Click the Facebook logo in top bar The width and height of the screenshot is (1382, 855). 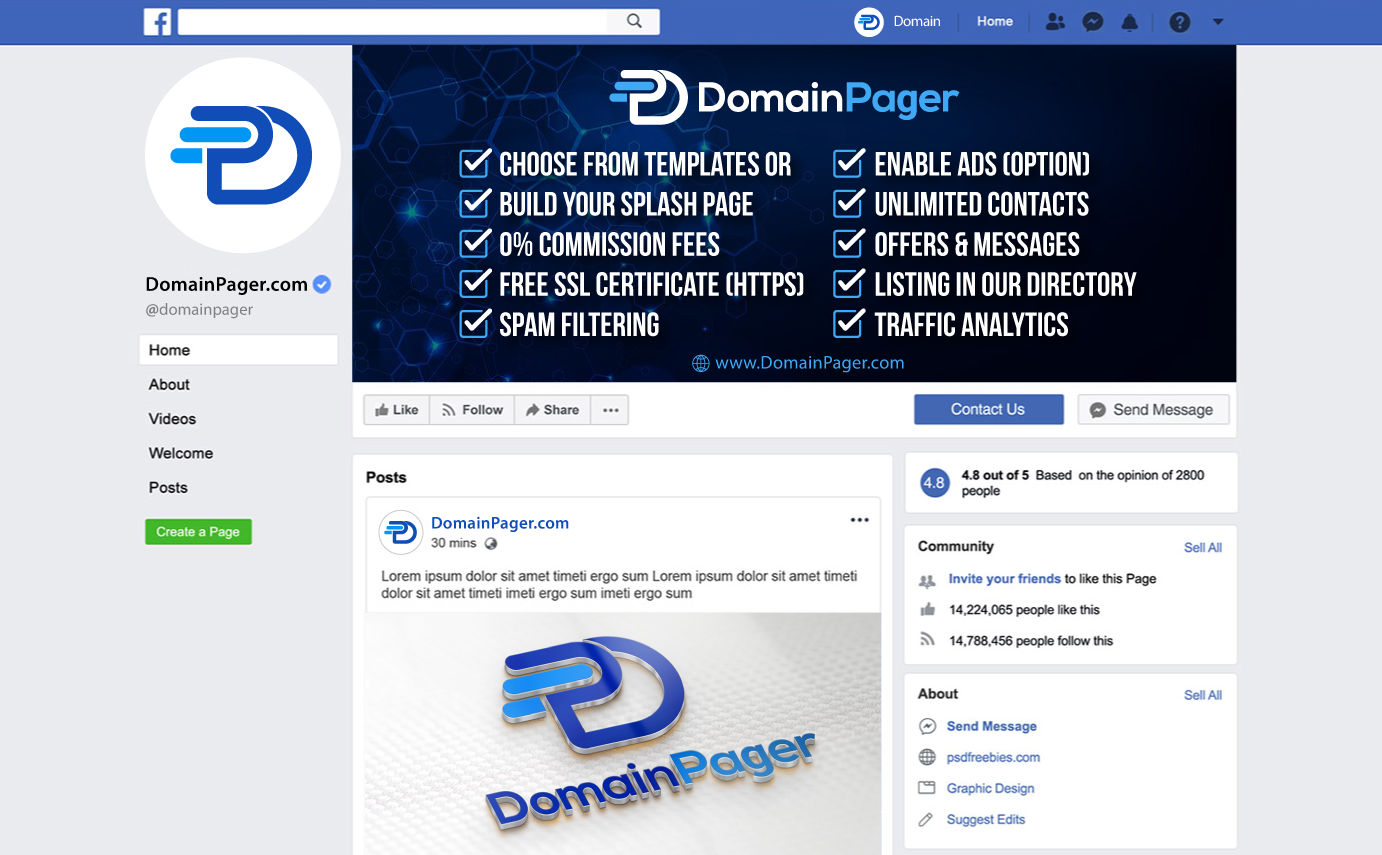(157, 22)
